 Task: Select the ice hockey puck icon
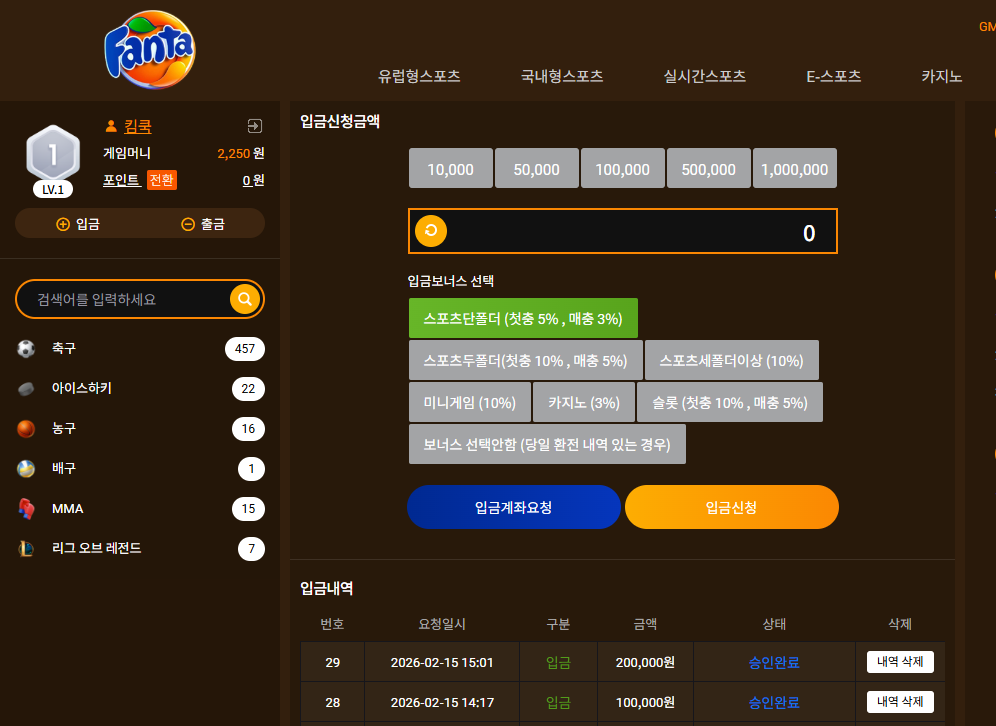(x=26, y=389)
